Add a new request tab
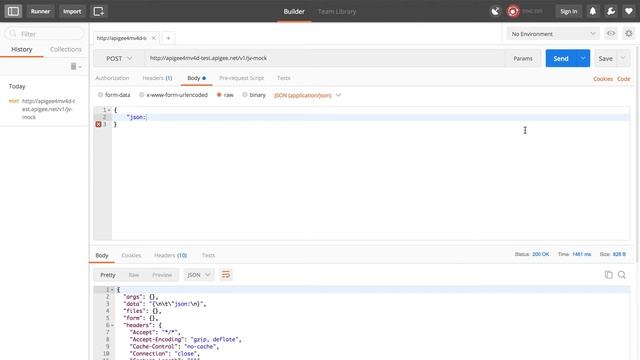Screen dimensions: 640x360 [168, 38]
